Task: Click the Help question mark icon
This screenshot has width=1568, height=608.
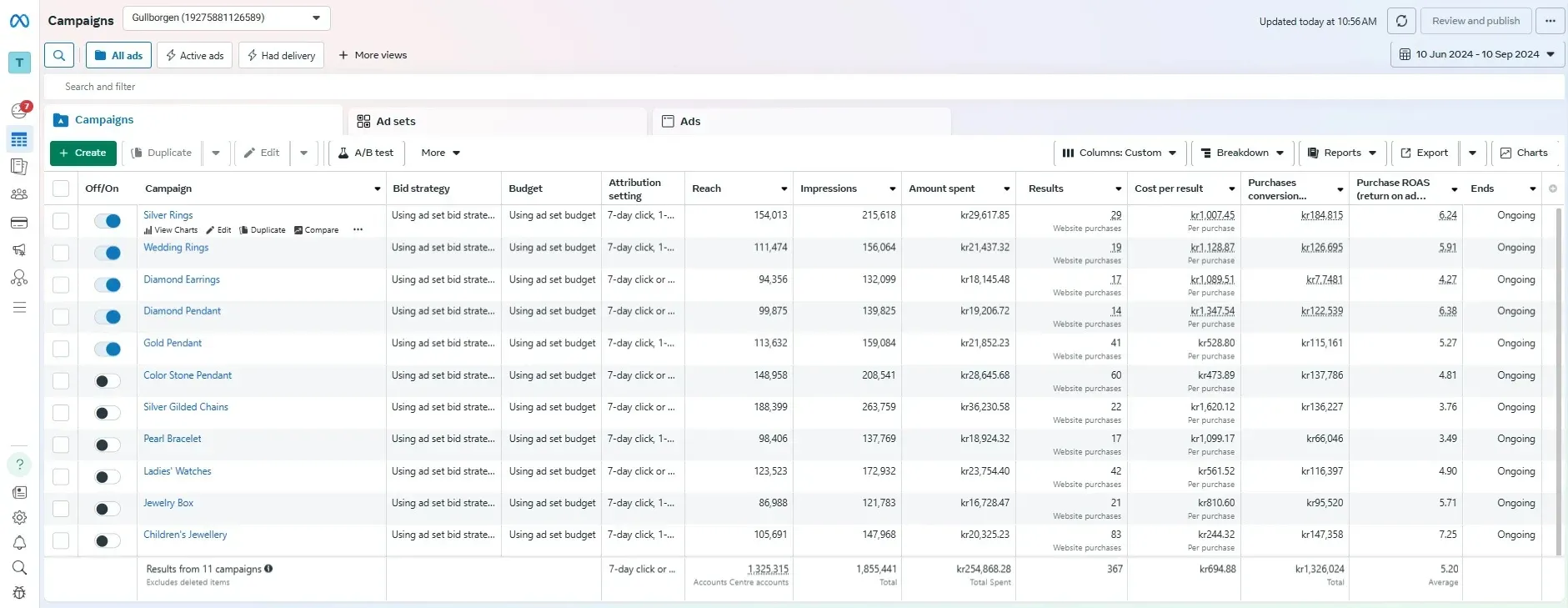Action: coord(19,465)
